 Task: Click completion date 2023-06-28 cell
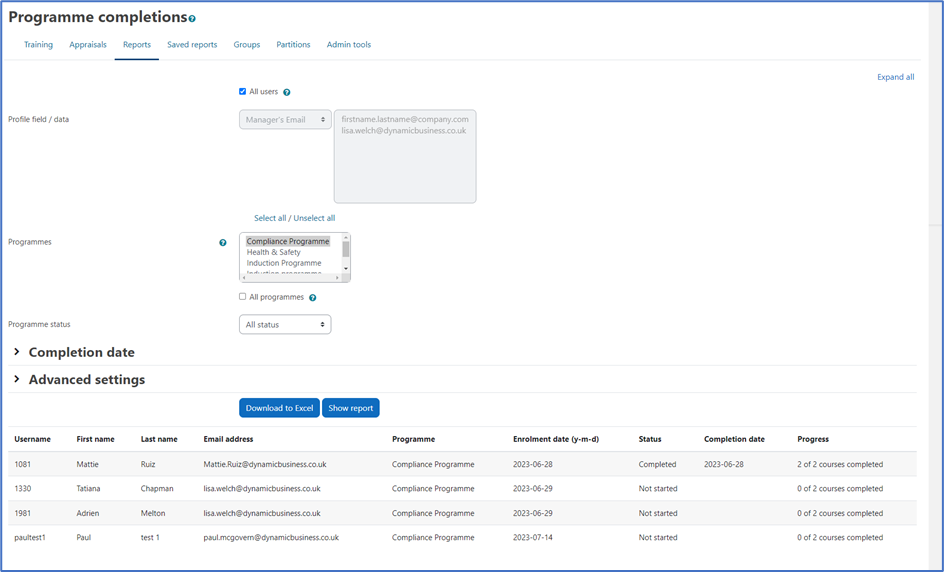(x=724, y=465)
